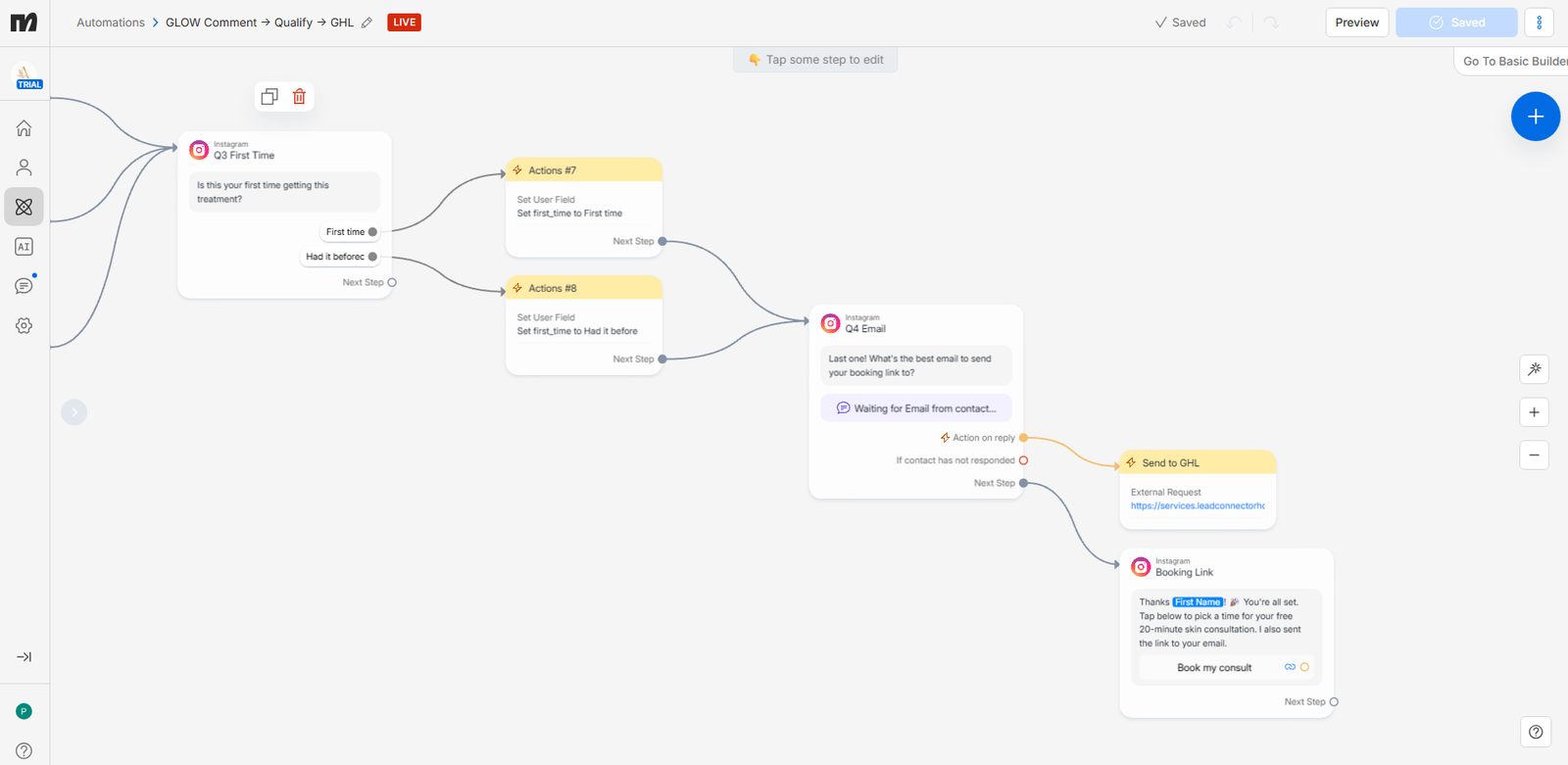1568x765 pixels.
Task: Open the Settings gear in sidebar
Action: coord(24,325)
